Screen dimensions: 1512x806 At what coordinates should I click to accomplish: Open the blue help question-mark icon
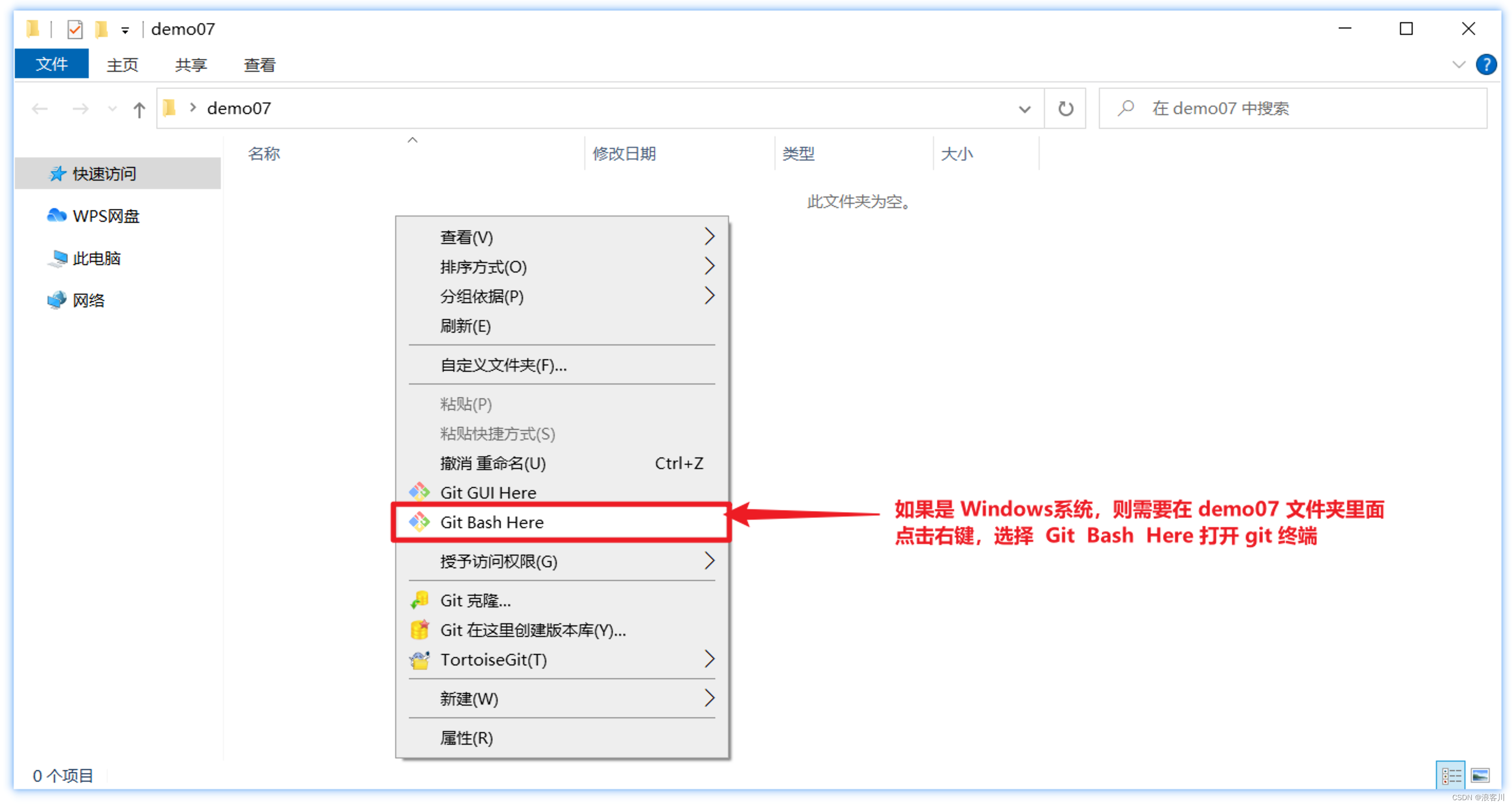pos(1485,64)
